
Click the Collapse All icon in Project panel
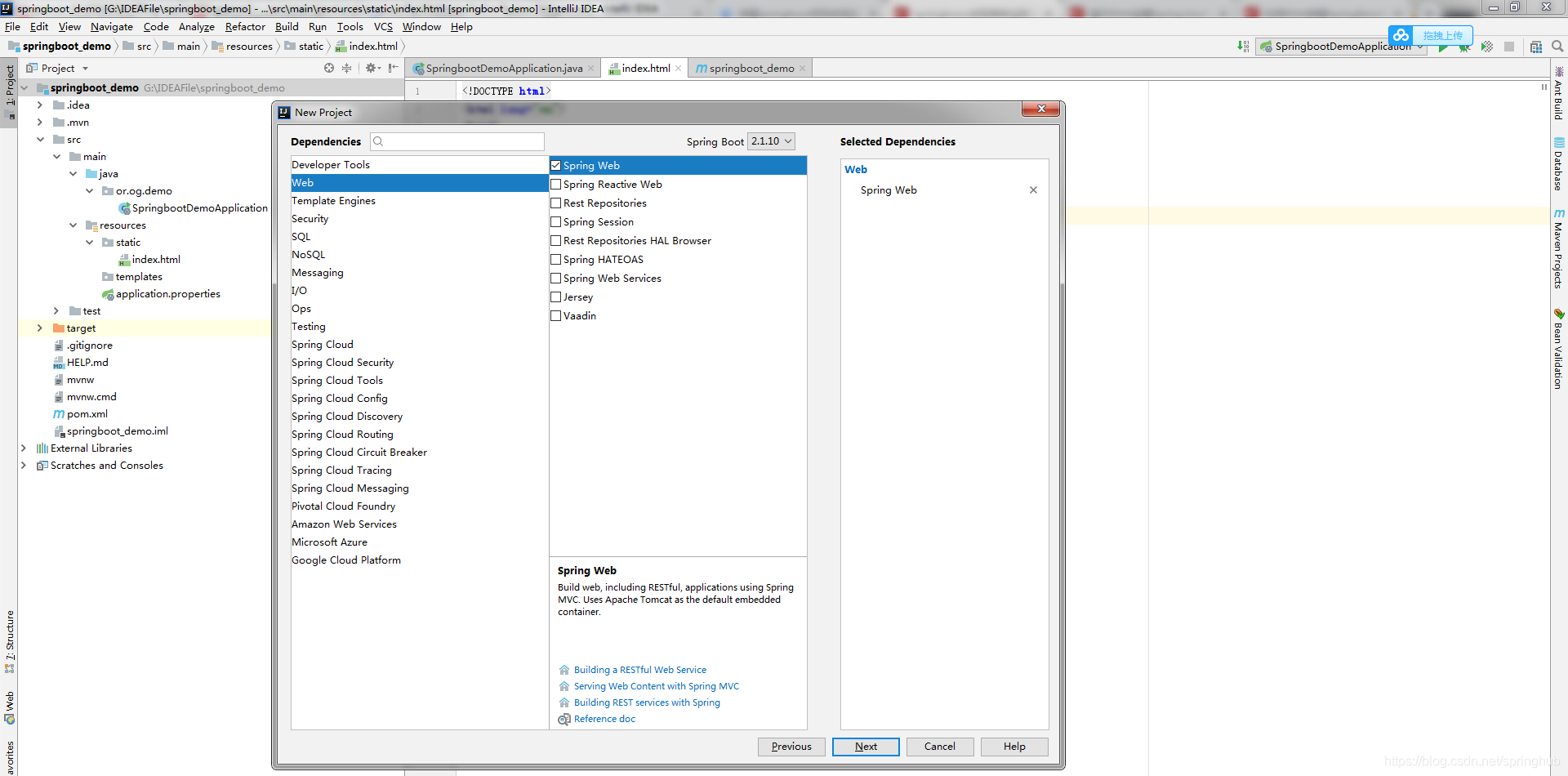coord(346,68)
